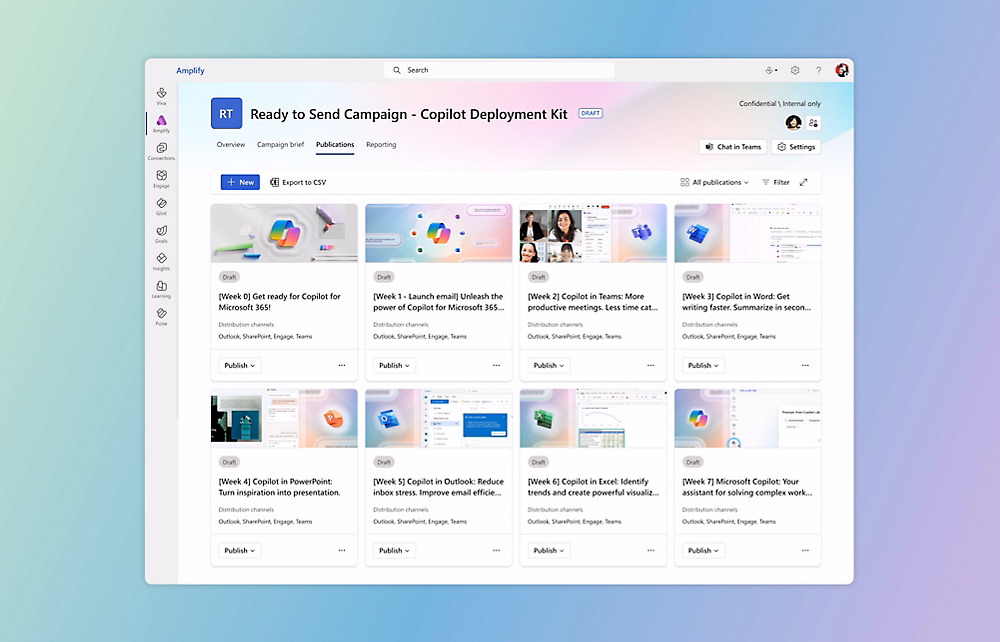1000x642 pixels.
Task: Select the Publications tab
Action: pyautogui.click(x=335, y=145)
